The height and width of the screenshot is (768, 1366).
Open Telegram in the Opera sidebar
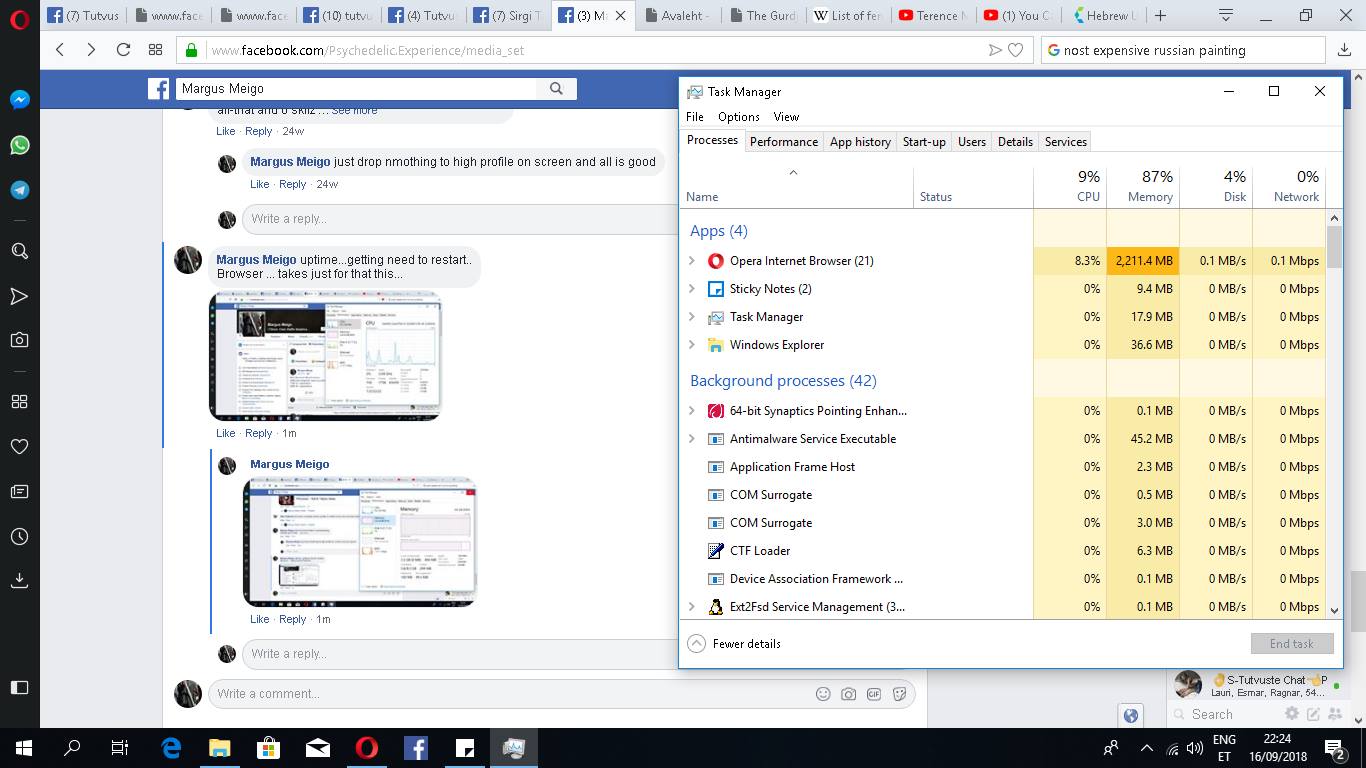click(x=19, y=190)
